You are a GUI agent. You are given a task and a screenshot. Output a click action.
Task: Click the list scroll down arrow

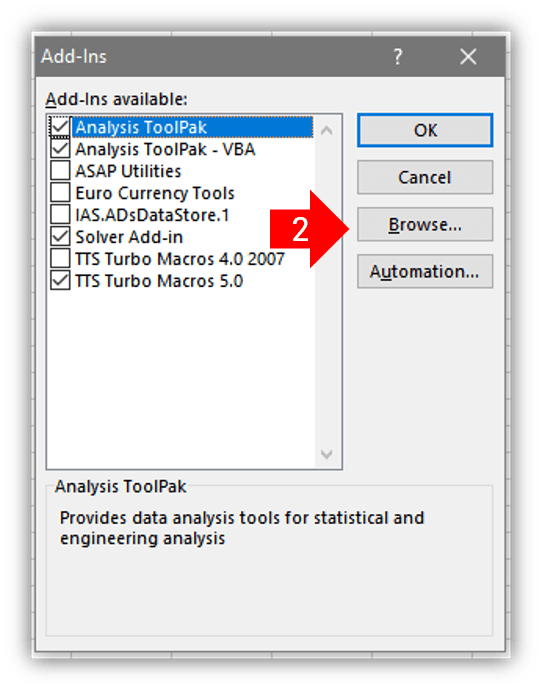[326, 454]
